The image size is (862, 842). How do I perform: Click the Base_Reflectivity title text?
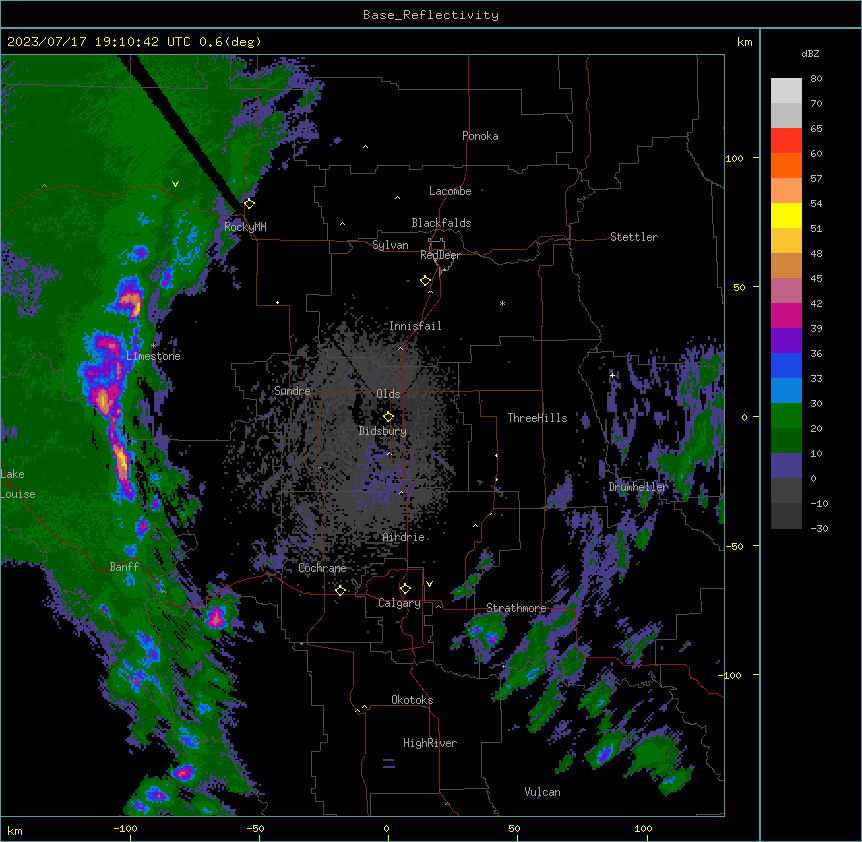(x=431, y=15)
